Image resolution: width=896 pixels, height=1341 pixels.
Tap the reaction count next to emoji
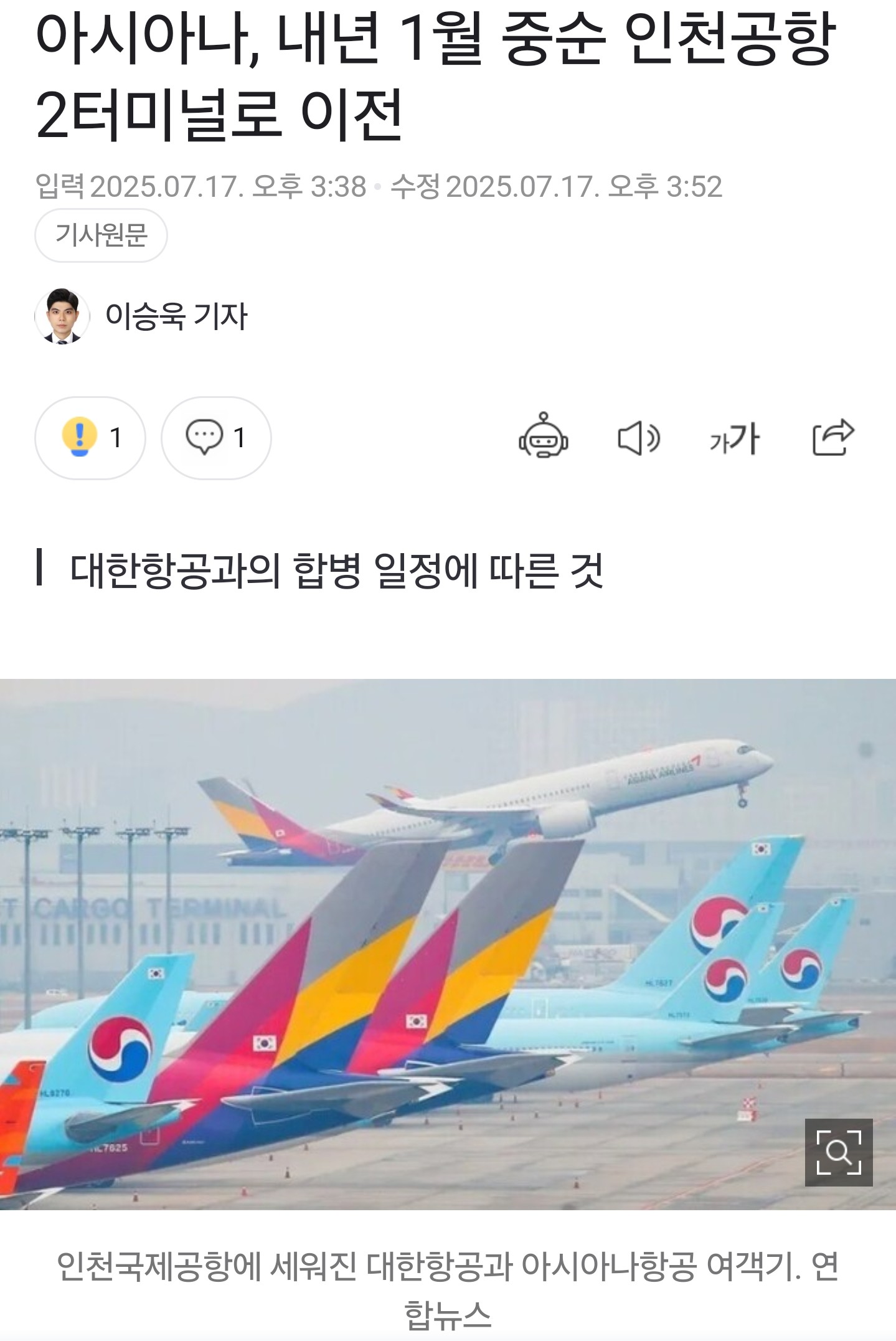tap(116, 438)
